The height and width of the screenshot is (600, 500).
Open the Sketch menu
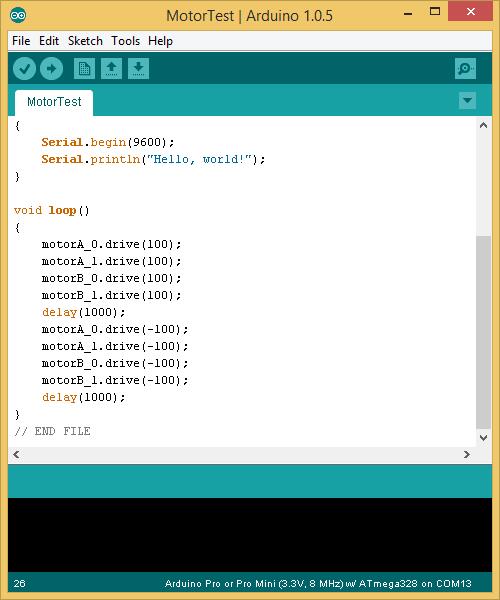[x=85, y=41]
